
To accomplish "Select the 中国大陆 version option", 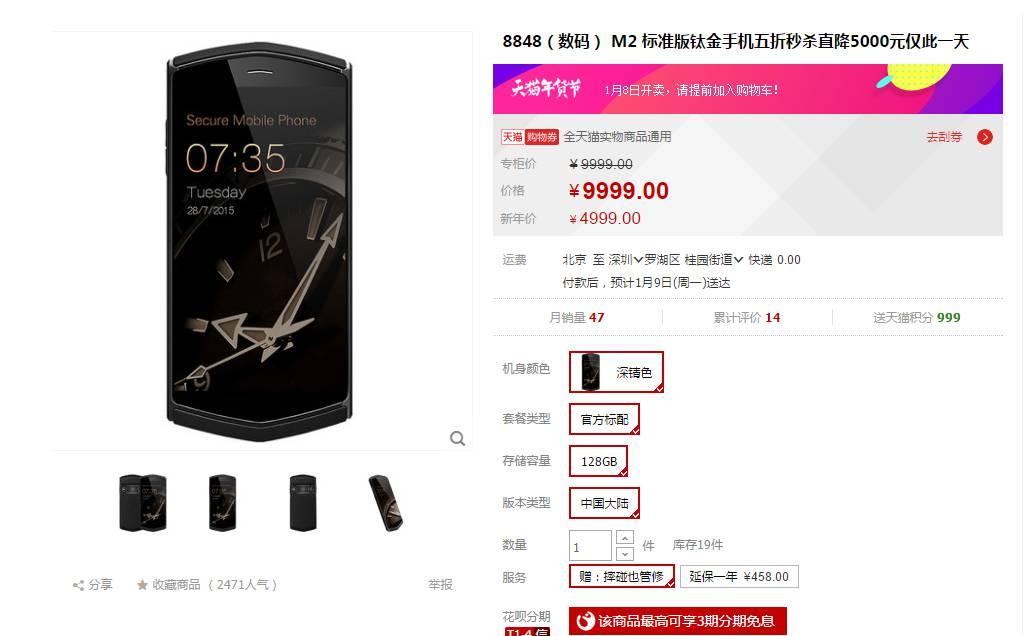I will [604, 503].
